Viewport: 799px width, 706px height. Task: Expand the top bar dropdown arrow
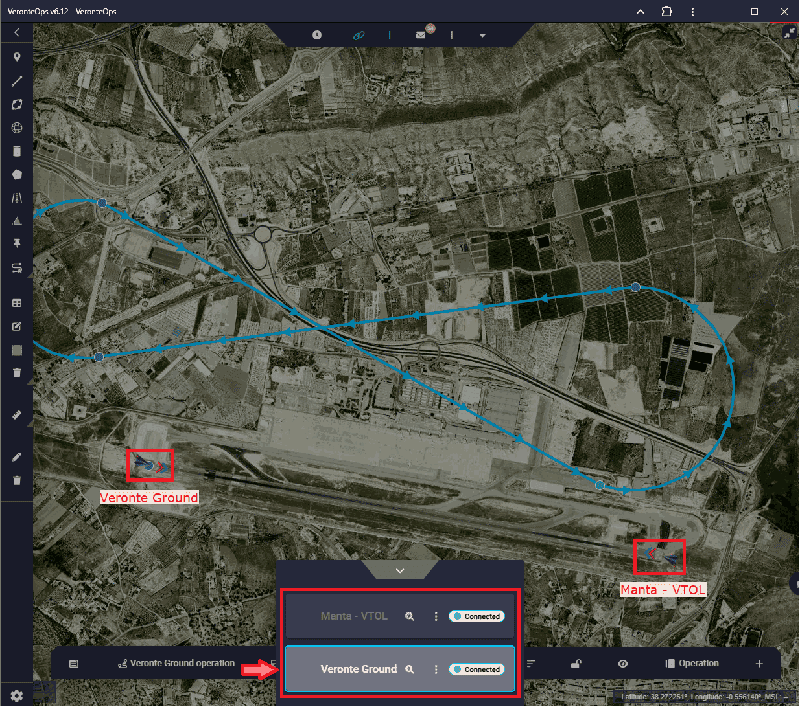click(x=482, y=36)
